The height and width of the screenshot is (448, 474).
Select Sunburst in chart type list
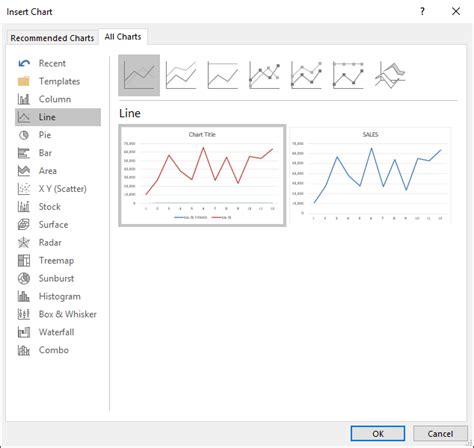[58, 278]
